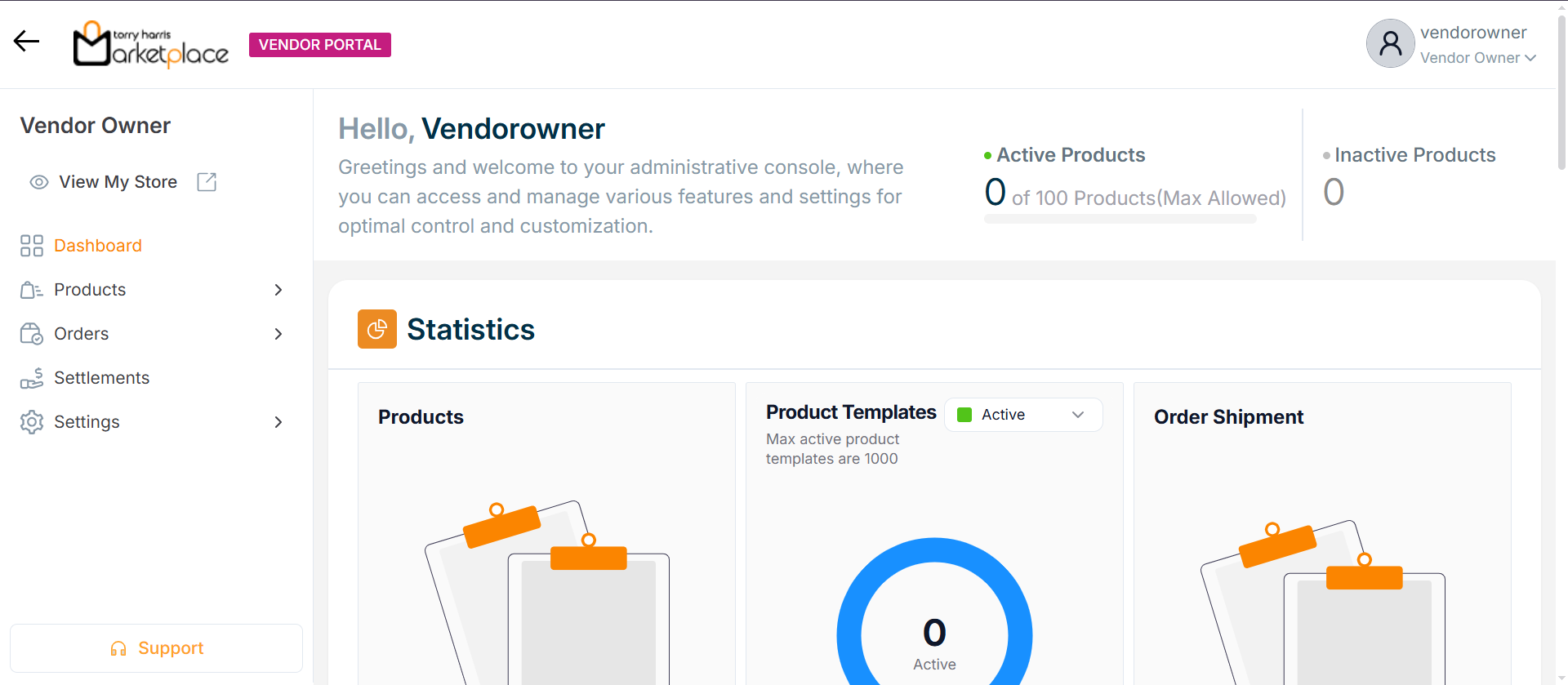1568x685 pixels.
Task: Go to Dashboard in the sidebar
Action: [x=98, y=246]
